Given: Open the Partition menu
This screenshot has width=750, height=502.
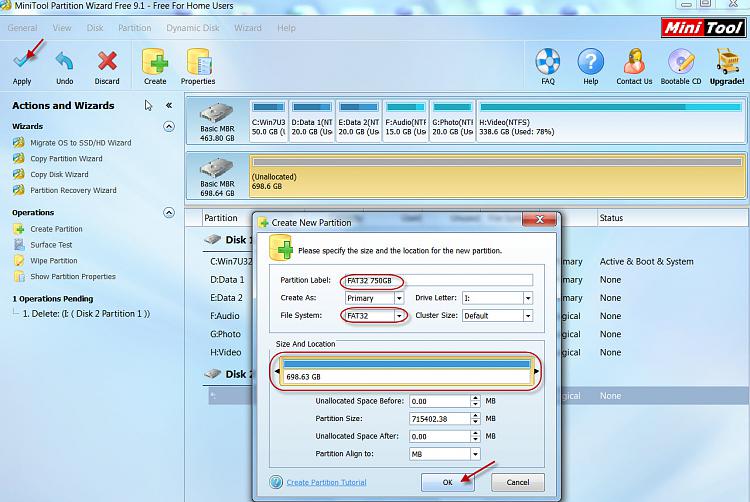Looking at the screenshot, I should pos(134,28).
